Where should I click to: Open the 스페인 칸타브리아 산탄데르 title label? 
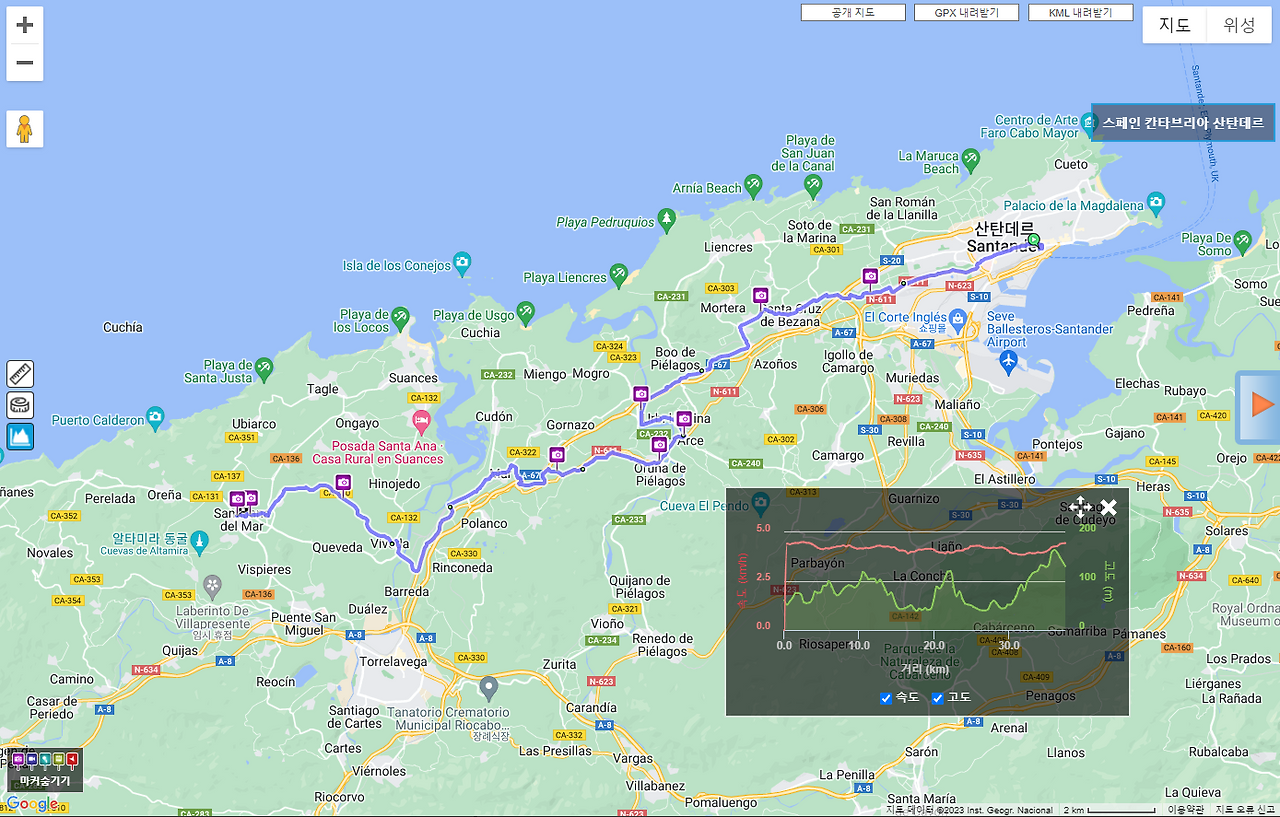point(1183,122)
